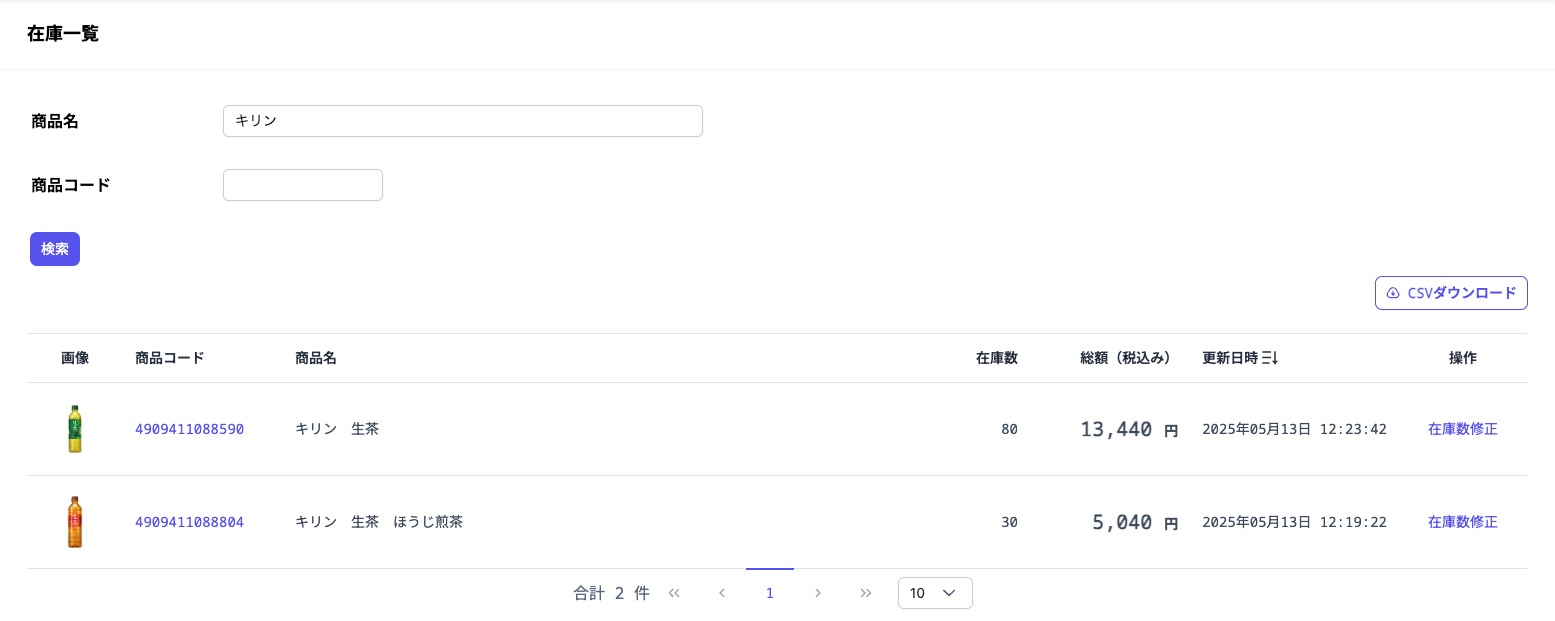Click the CSVダウンロード button

1451,293
